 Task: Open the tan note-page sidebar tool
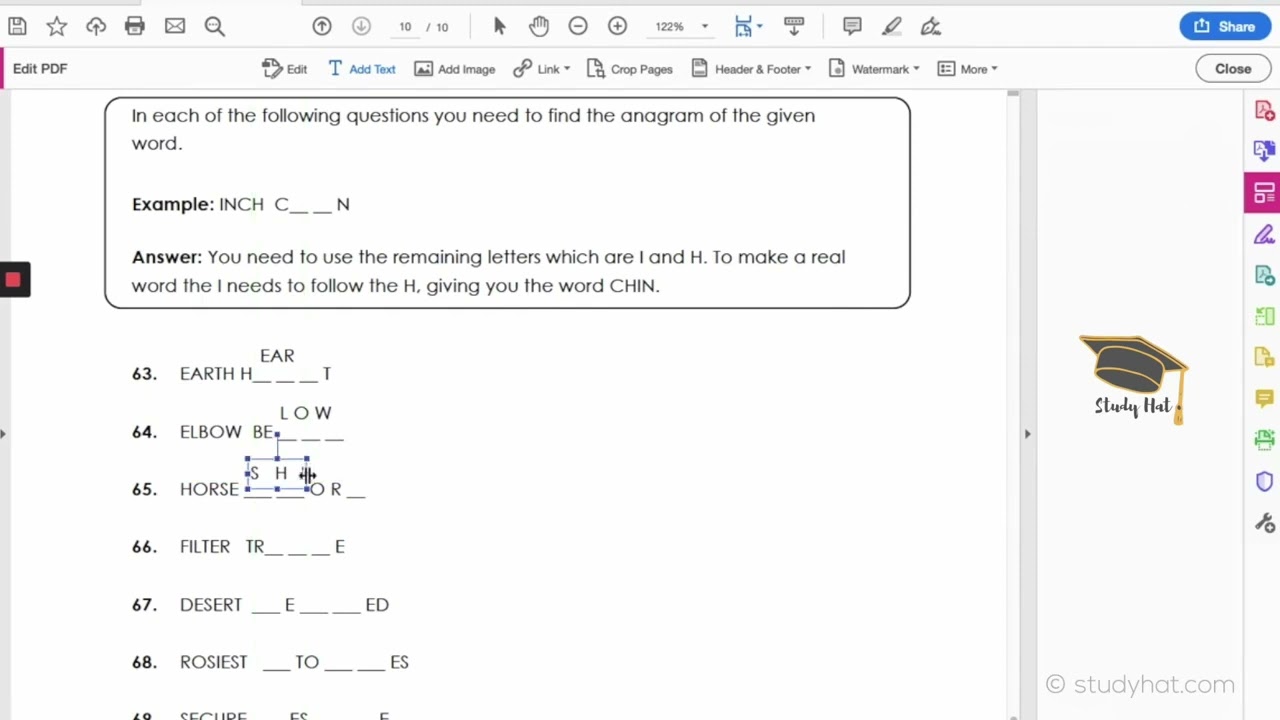[1264, 357]
